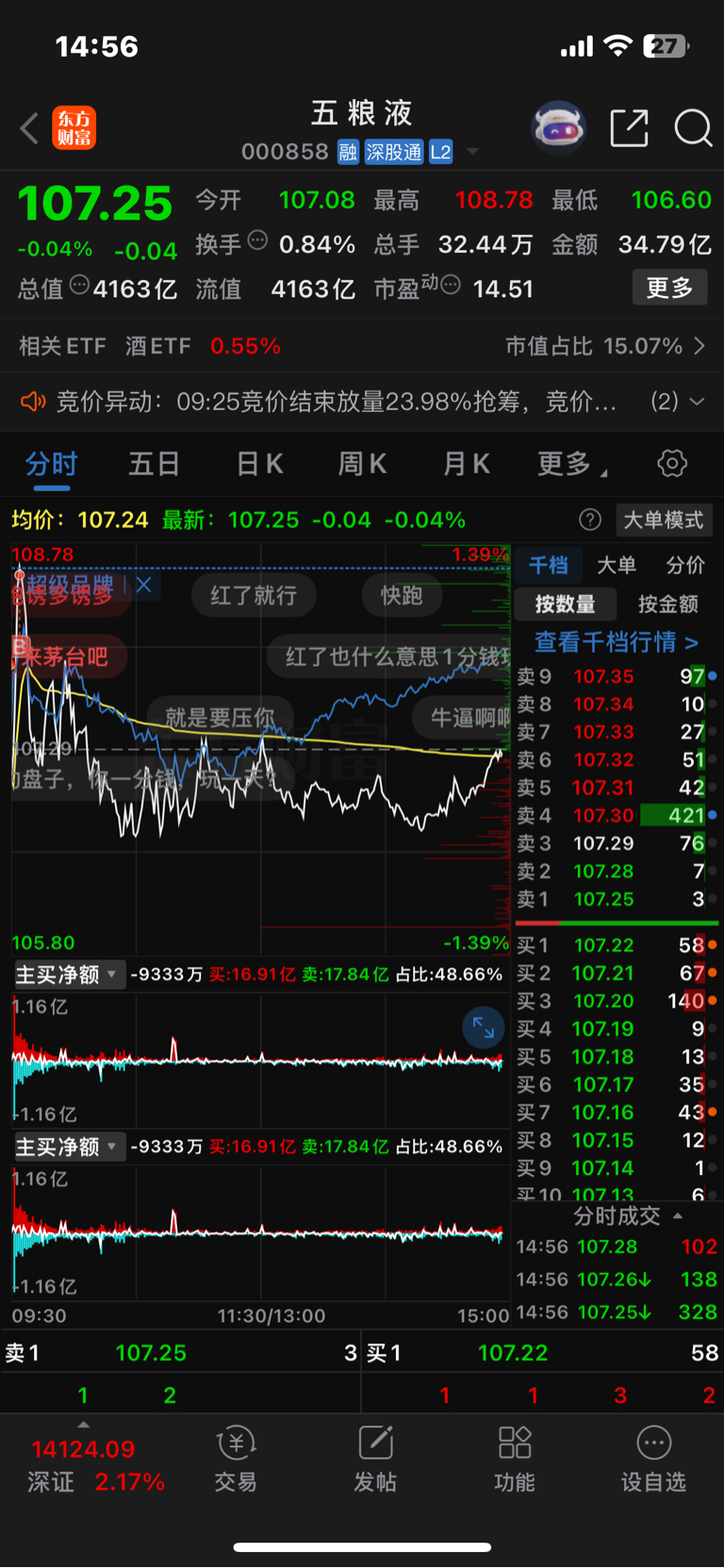The image size is (724, 1568).
Task: Tap 买3 price 107.20 row
Action: 617,1000
